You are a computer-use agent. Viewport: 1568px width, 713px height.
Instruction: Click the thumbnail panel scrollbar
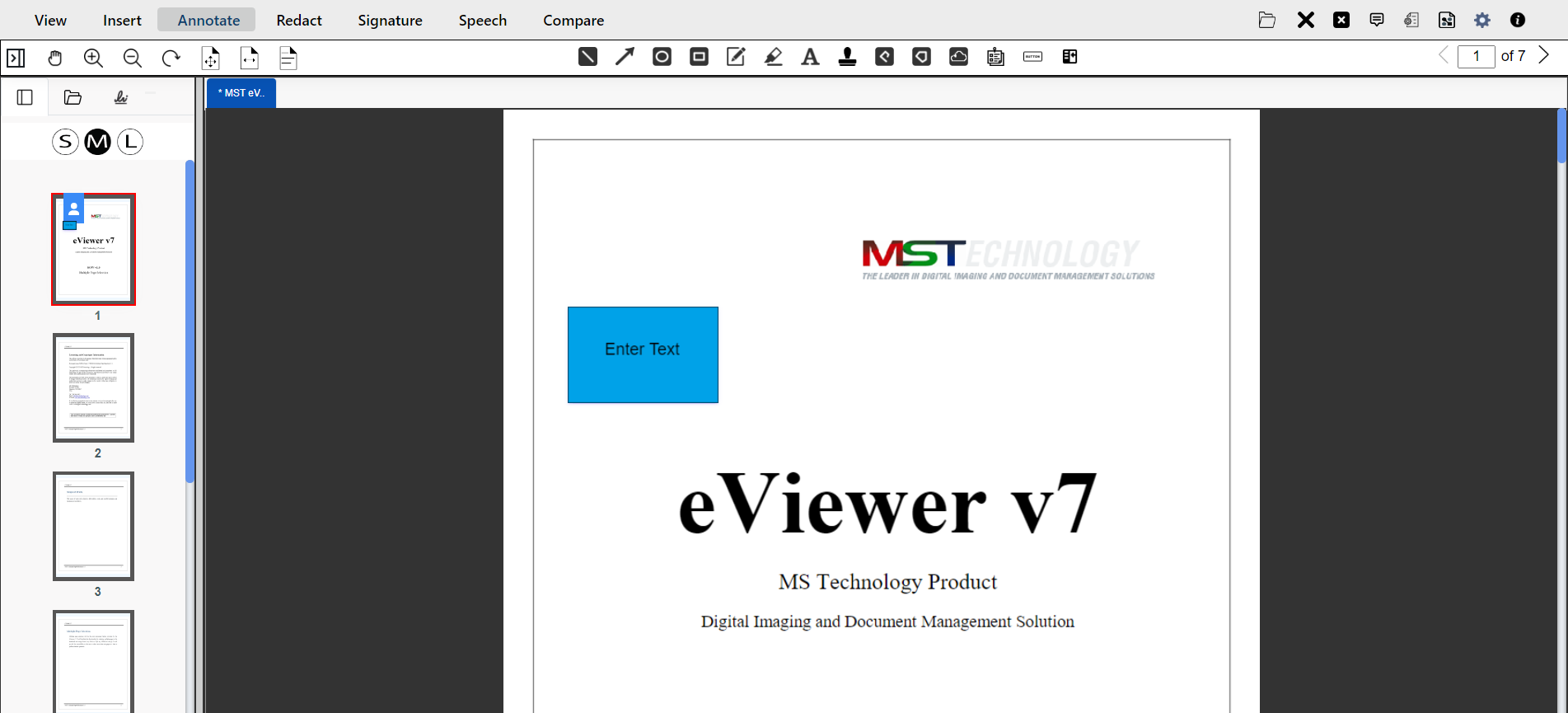(x=190, y=321)
